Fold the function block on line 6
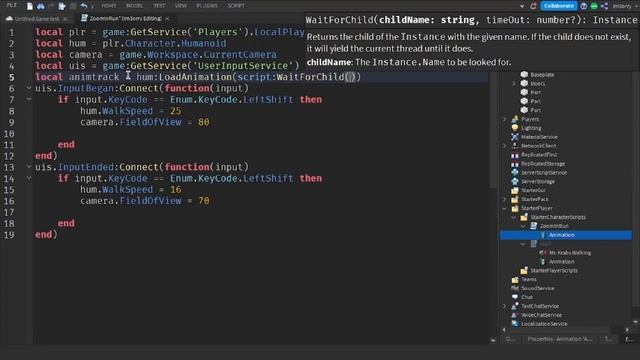Image resolution: width=640 pixels, height=360 pixels. pos(29,88)
